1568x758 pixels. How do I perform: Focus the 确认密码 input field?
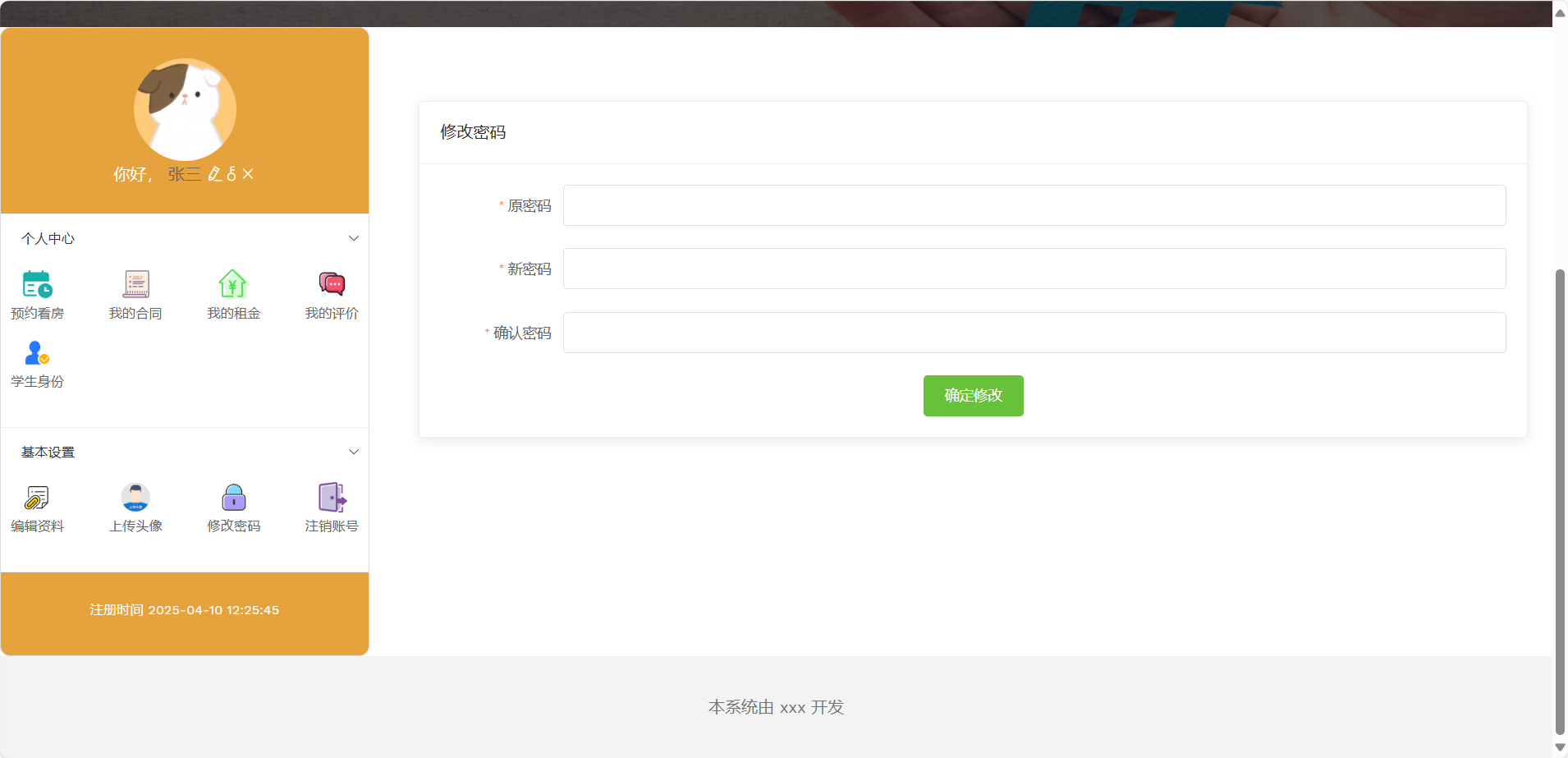coord(1034,333)
